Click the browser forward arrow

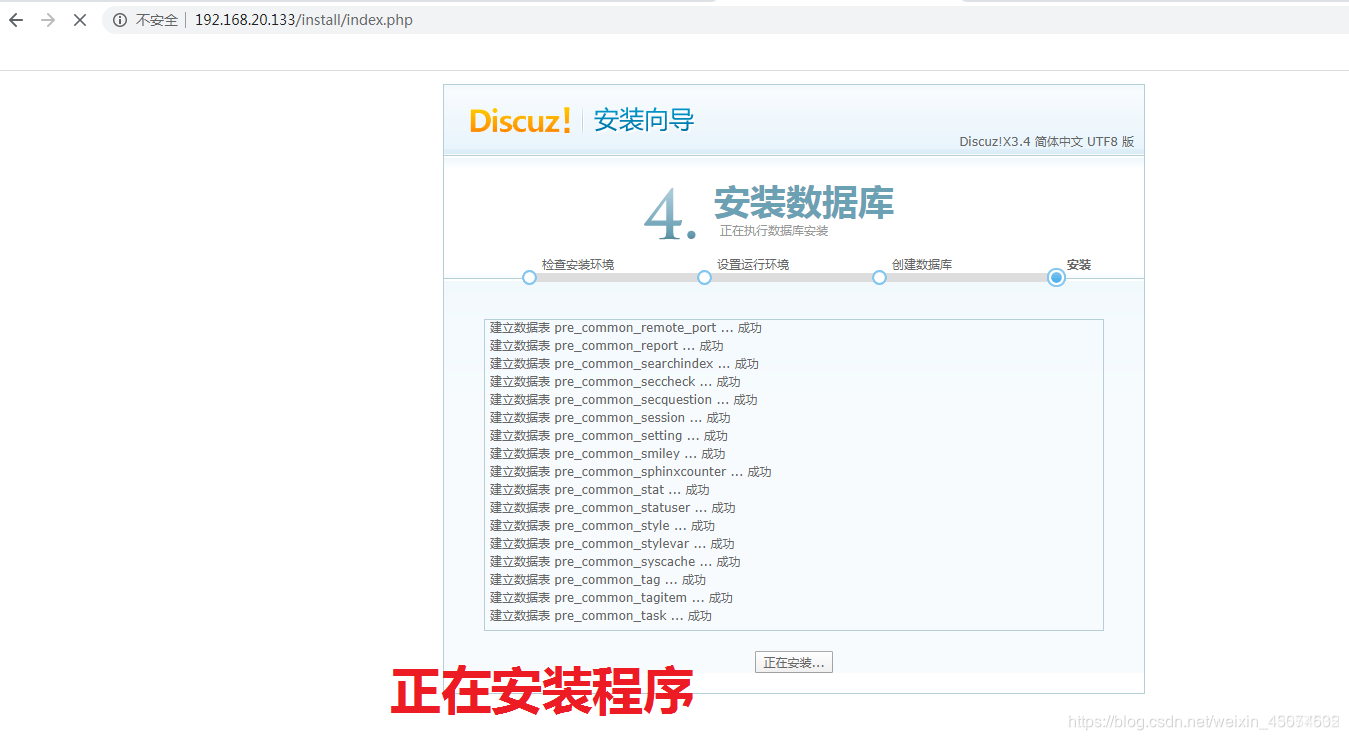tap(47, 20)
